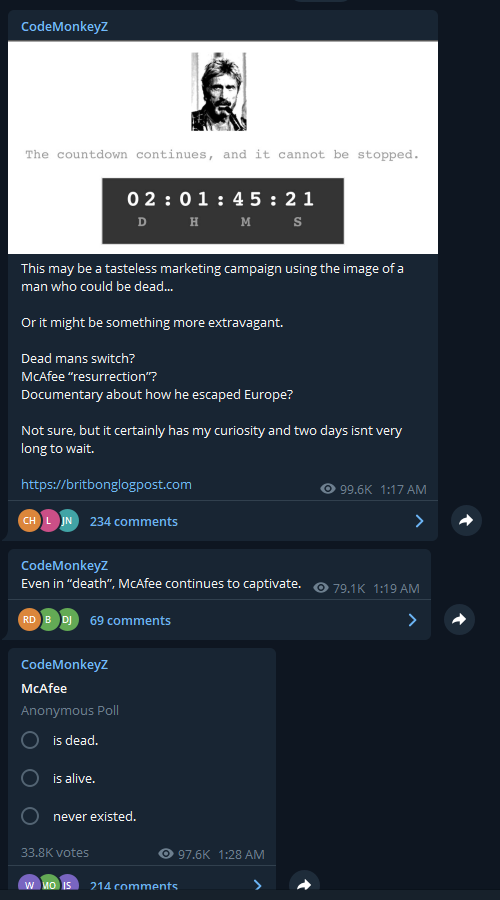Open CodeMonkeyZ name on the poll post
Viewport: 500px width, 900px height.
[x=64, y=664]
